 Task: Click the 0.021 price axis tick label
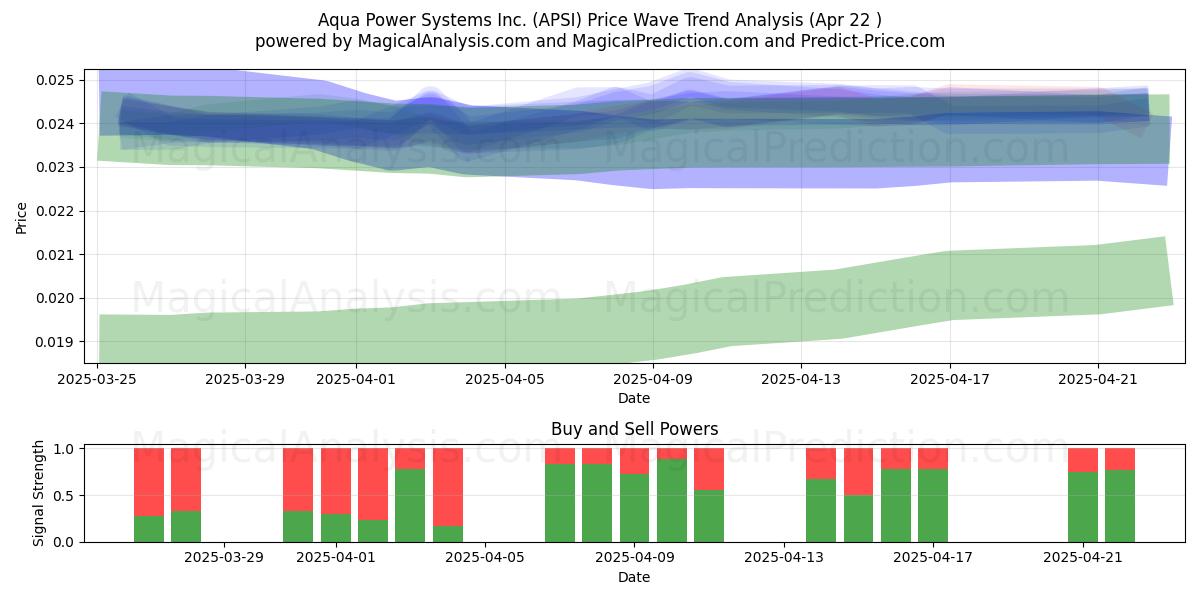(57, 255)
